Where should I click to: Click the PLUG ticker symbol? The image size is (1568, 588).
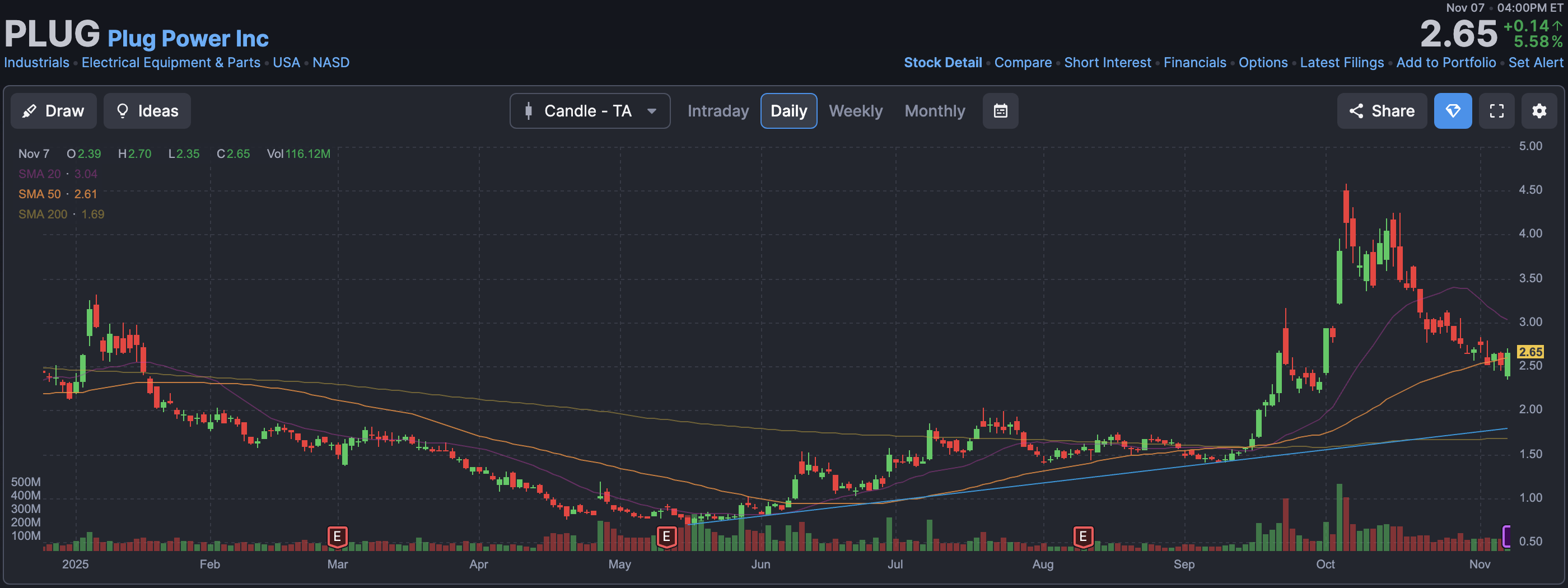pyautogui.click(x=52, y=34)
